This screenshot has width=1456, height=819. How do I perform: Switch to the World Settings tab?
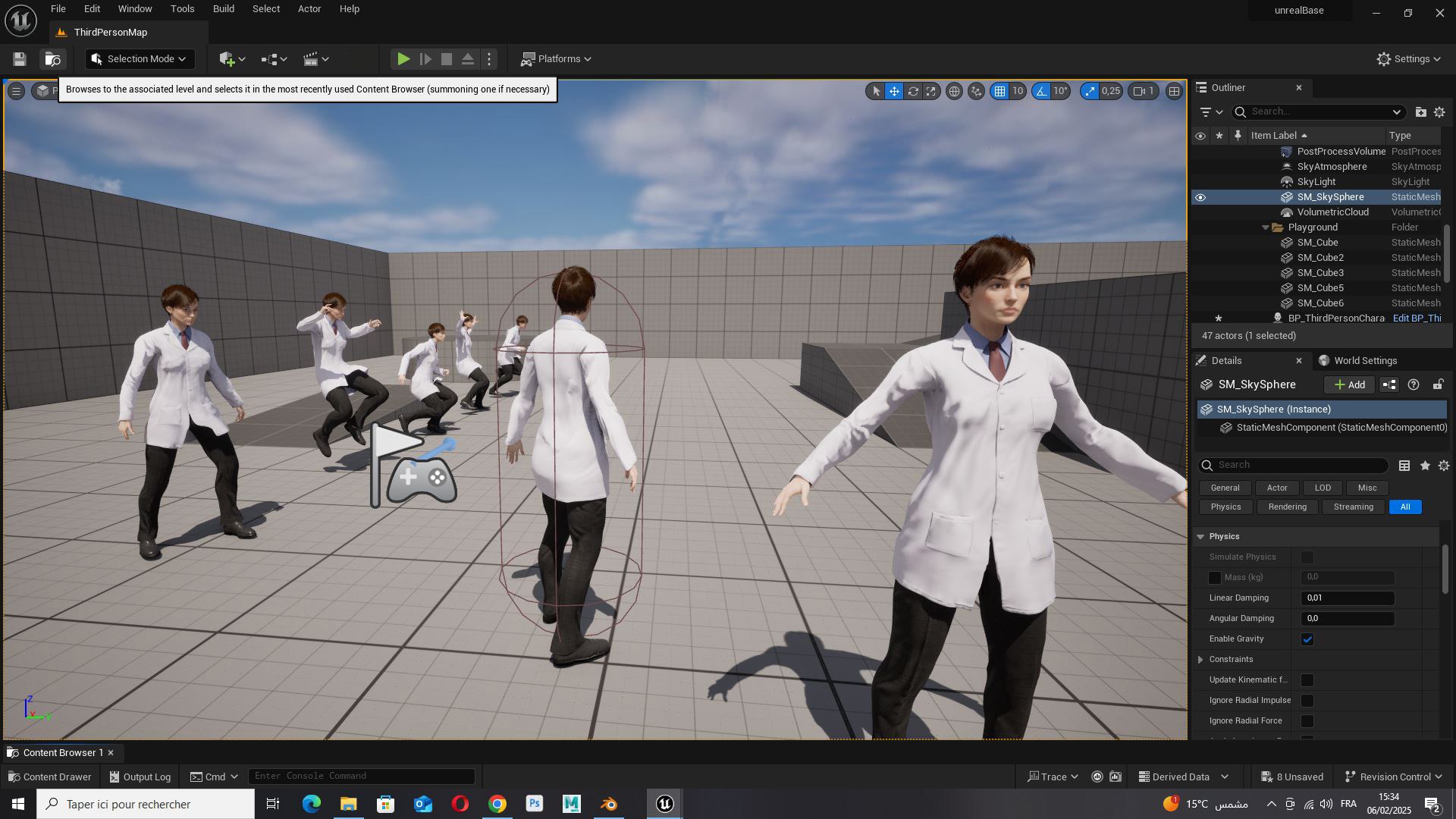1357,361
